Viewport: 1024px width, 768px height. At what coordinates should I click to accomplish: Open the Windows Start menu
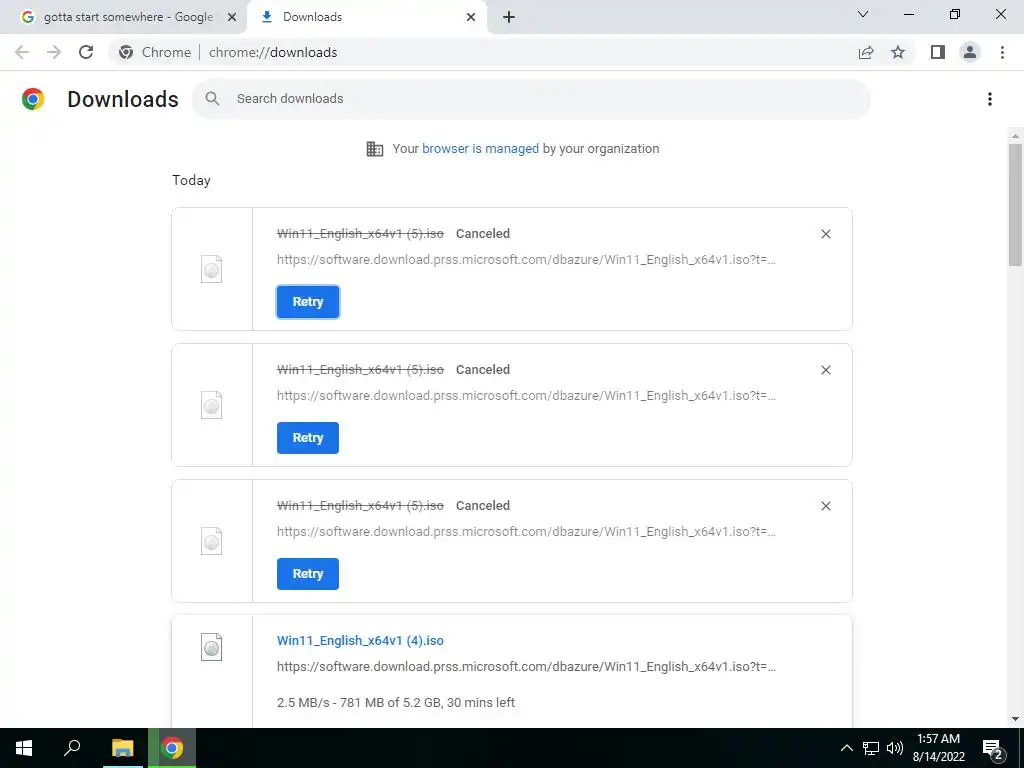click(24, 748)
